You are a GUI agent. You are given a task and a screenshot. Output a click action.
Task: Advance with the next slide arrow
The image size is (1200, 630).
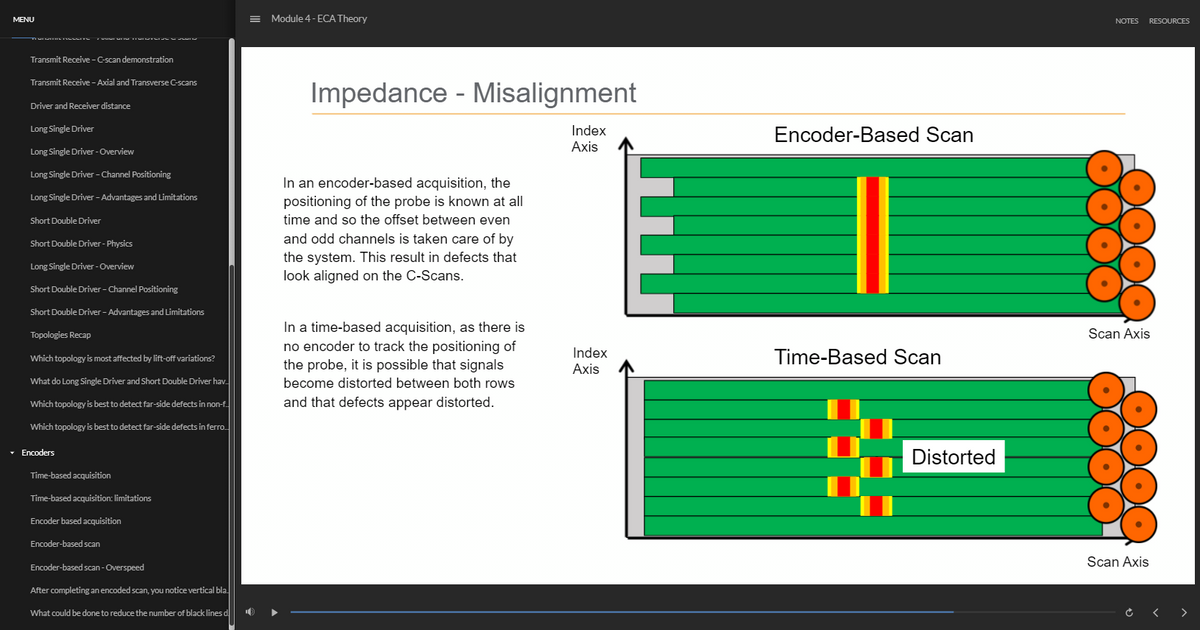[x=1184, y=612]
